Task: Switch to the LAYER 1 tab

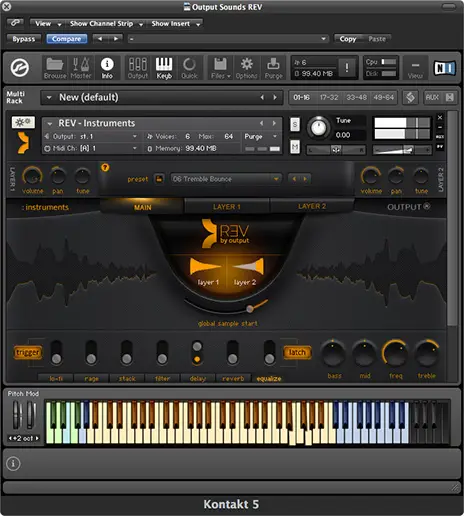Action: [x=227, y=207]
